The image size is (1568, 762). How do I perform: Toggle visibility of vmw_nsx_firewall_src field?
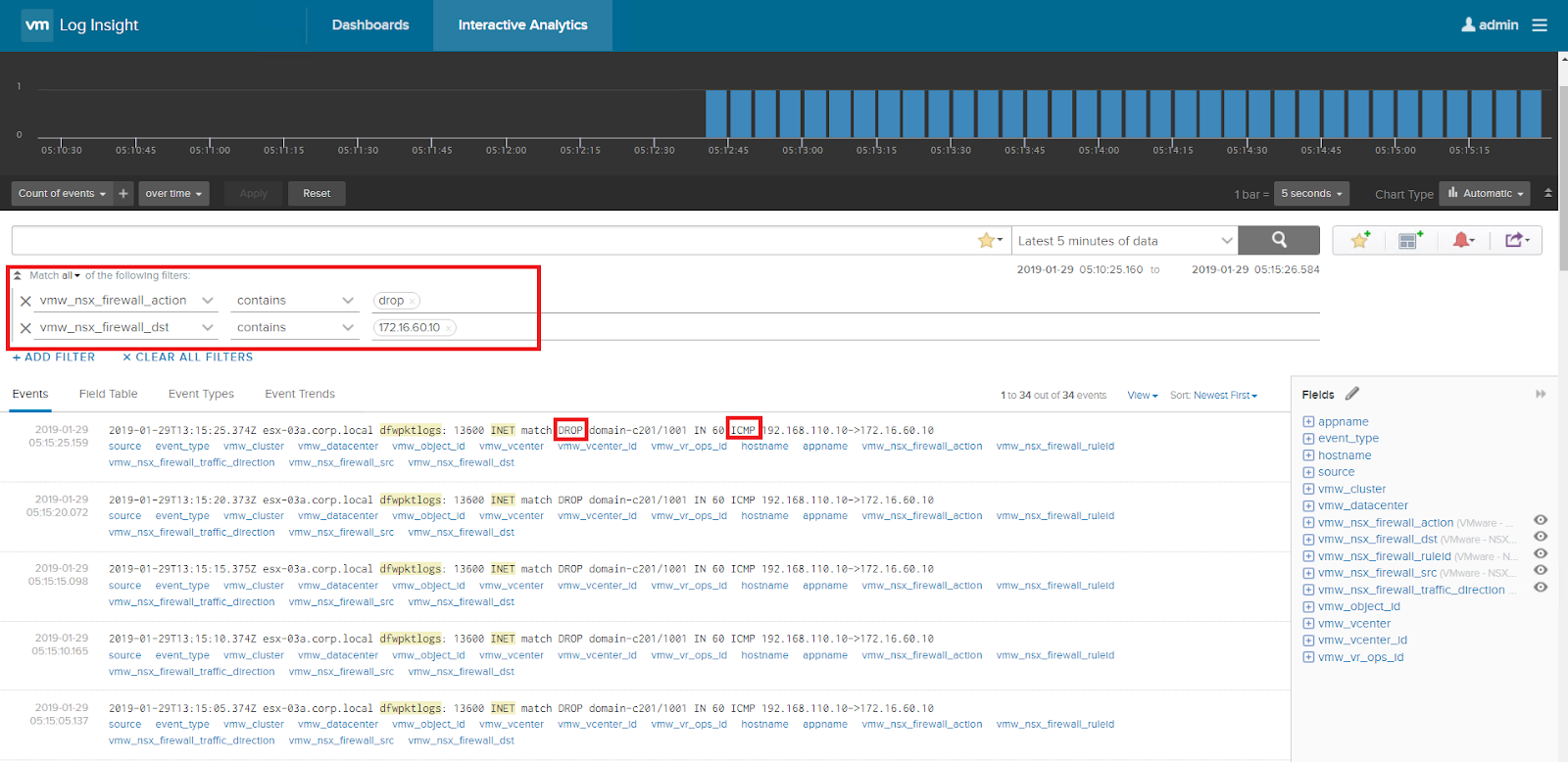(x=1541, y=570)
